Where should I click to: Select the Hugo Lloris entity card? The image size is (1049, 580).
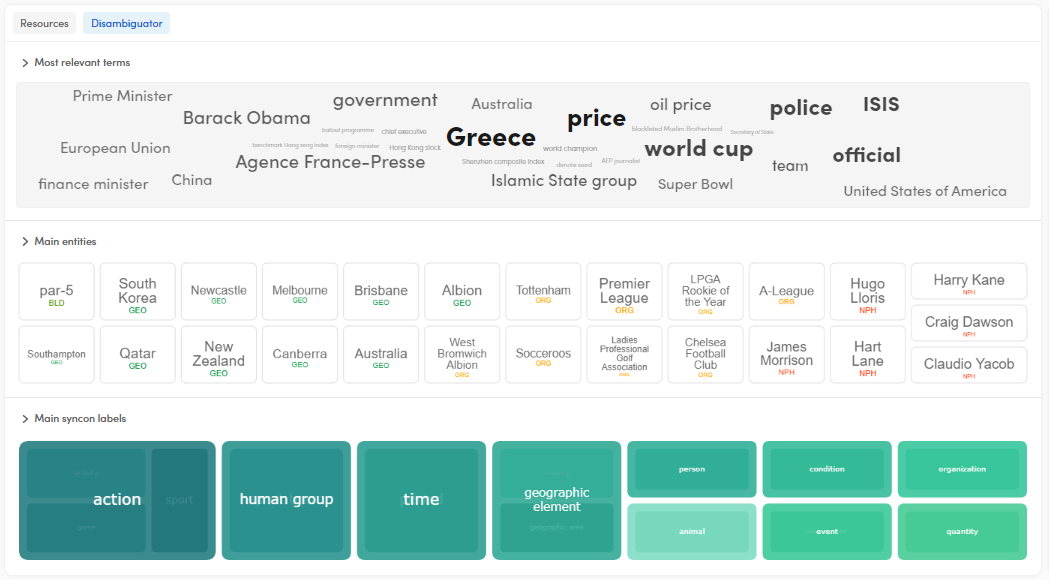click(x=867, y=292)
